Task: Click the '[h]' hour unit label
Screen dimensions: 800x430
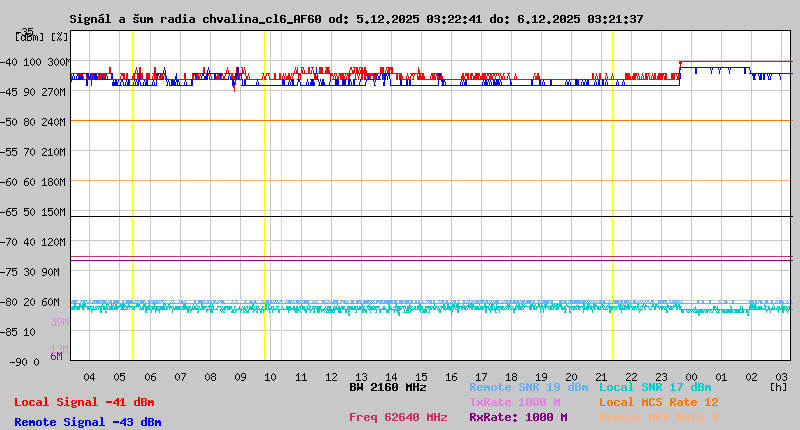Action: tap(779, 387)
